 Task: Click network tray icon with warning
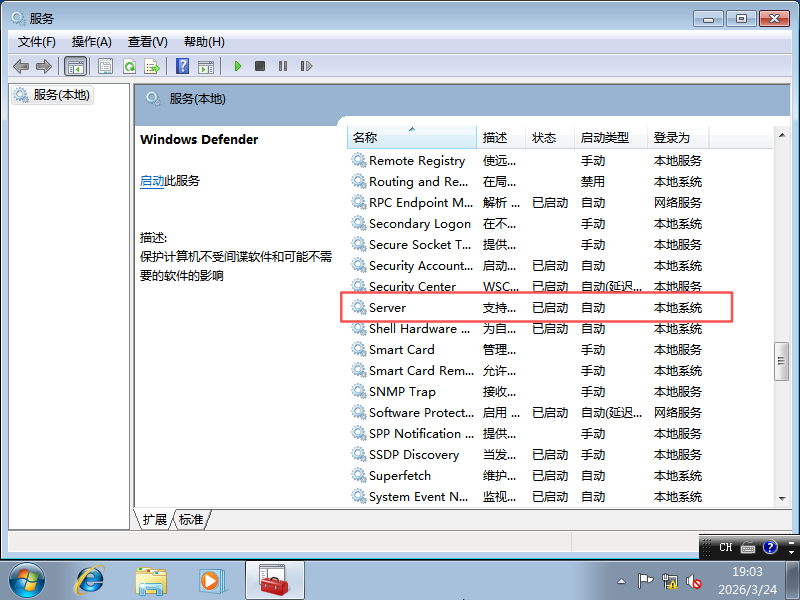point(669,581)
